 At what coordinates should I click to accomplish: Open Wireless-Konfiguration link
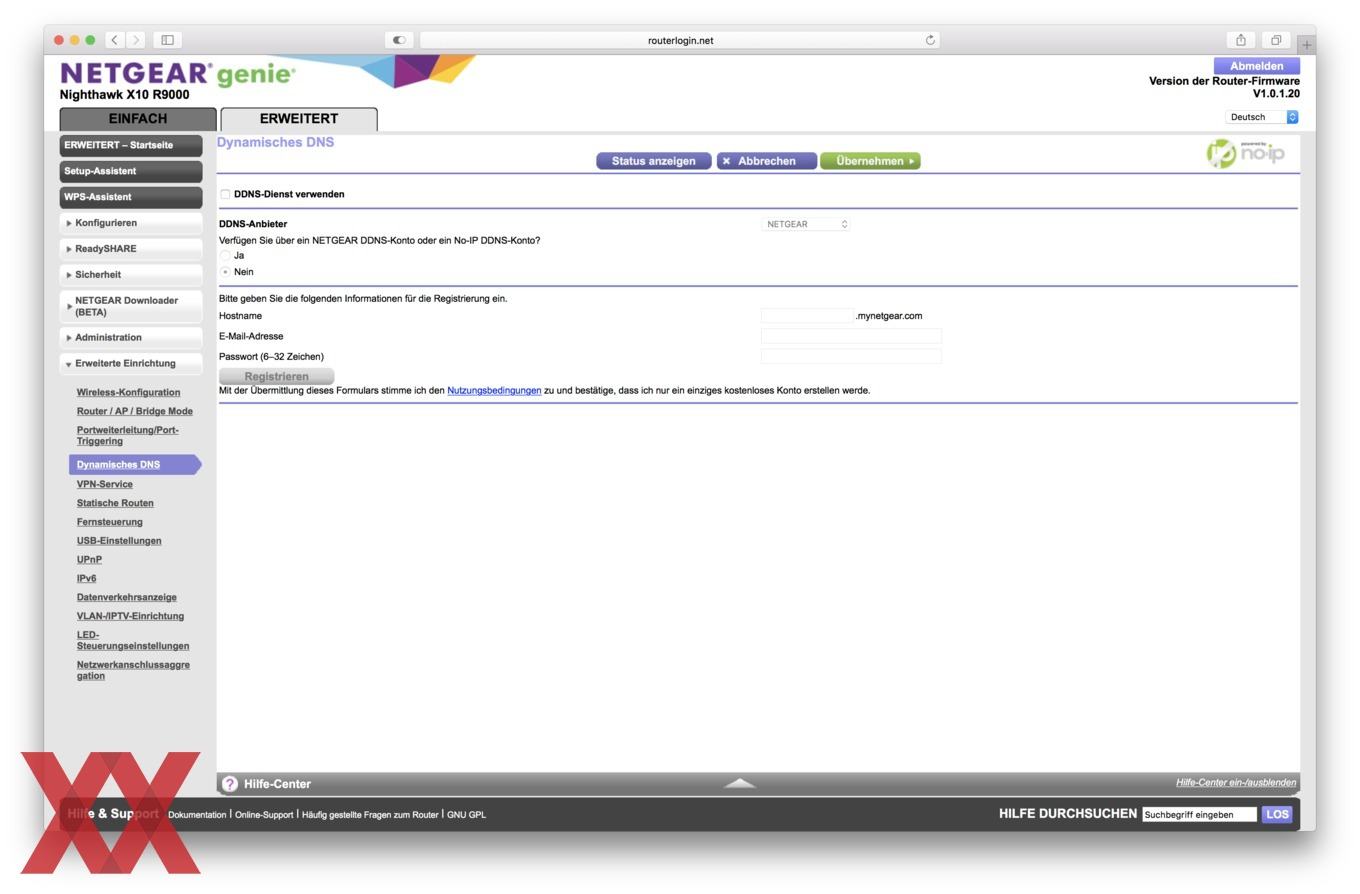[x=128, y=393]
